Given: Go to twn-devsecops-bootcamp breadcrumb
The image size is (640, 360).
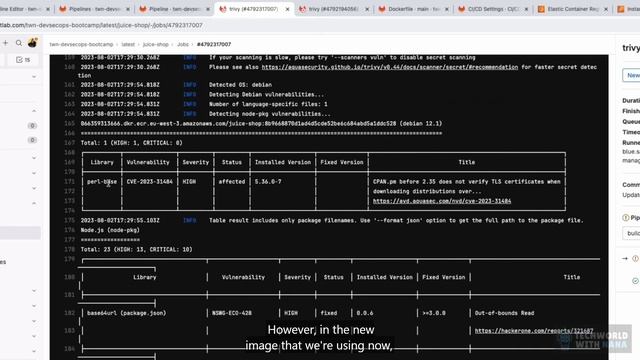Looking at the screenshot, I should point(81,44).
